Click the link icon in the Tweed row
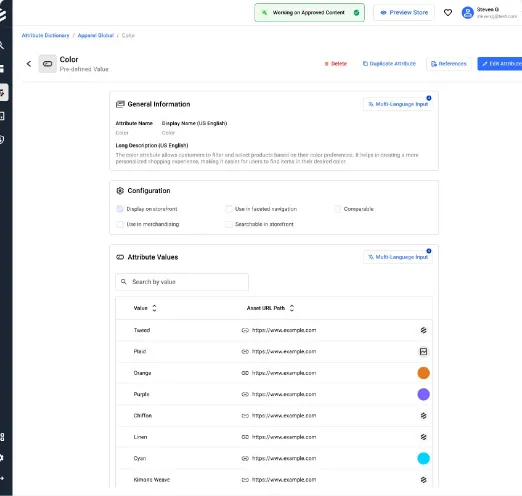 pyautogui.click(x=245, y=330)
